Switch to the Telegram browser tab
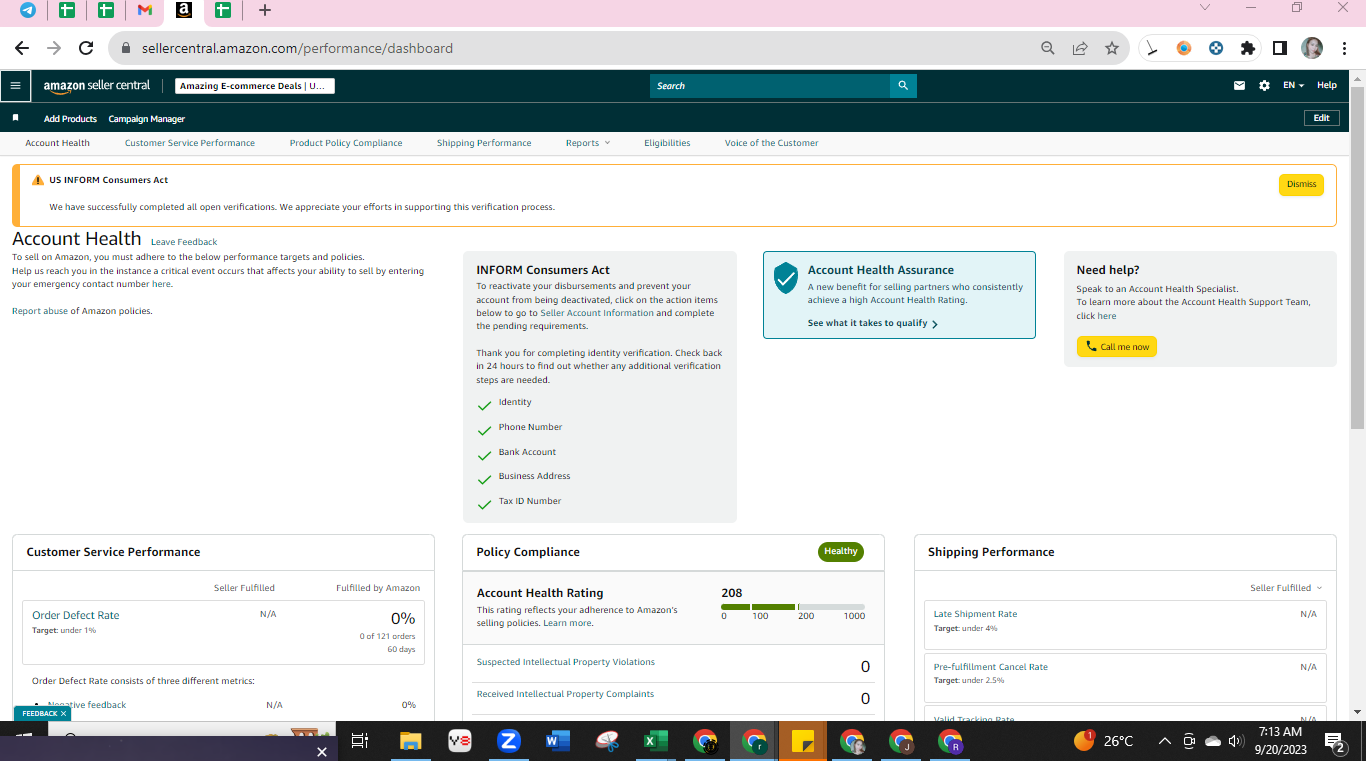This screenshot has width=1366, height=761. pyautogui.click(x=28, y=10)
